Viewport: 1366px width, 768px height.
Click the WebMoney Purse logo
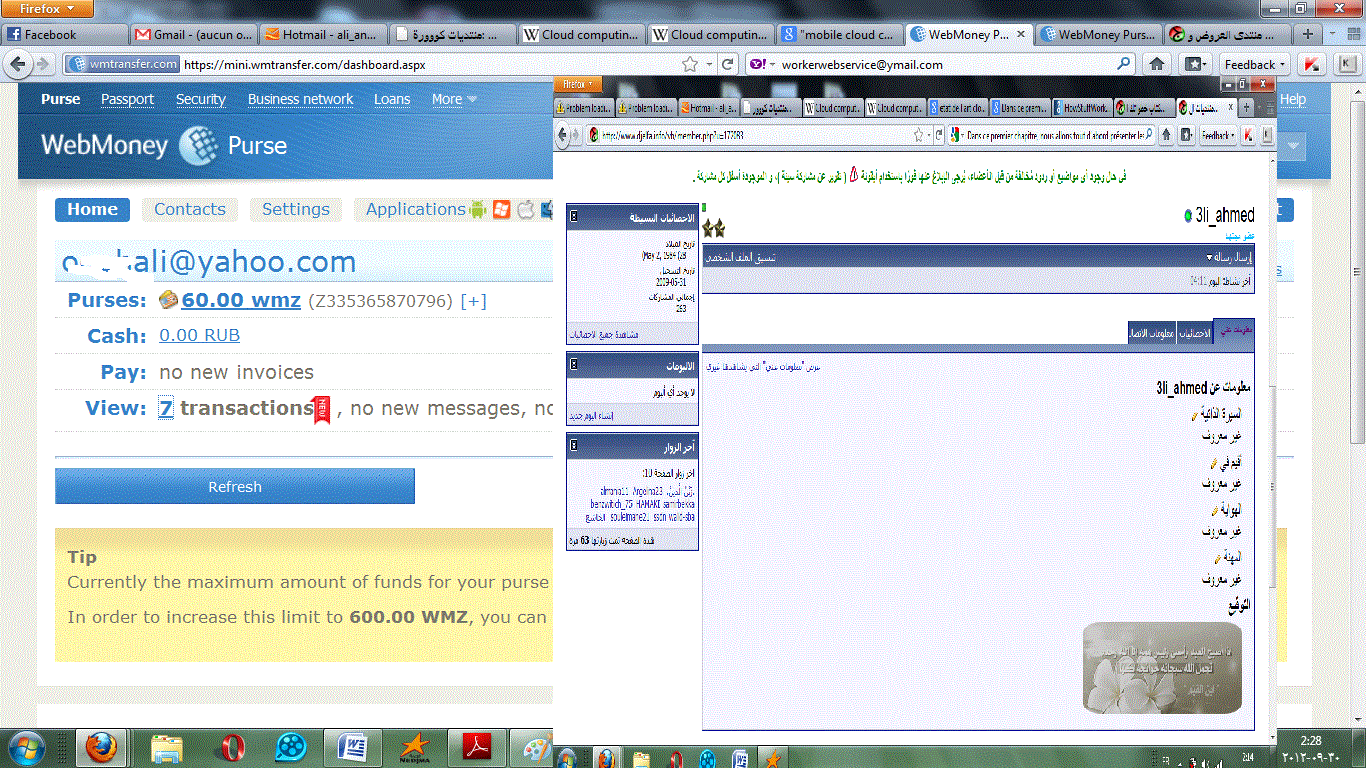click(x=164, y=146)
